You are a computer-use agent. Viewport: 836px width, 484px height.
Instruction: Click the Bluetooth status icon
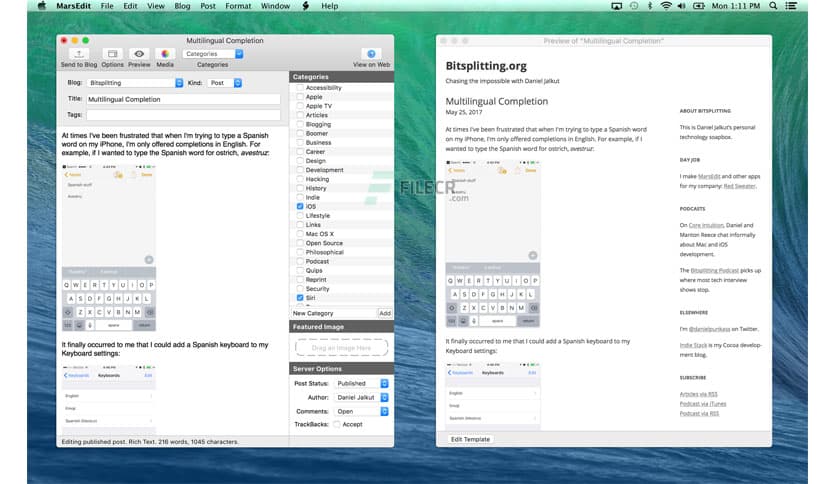pyautogui.click(x=650, y=6)
